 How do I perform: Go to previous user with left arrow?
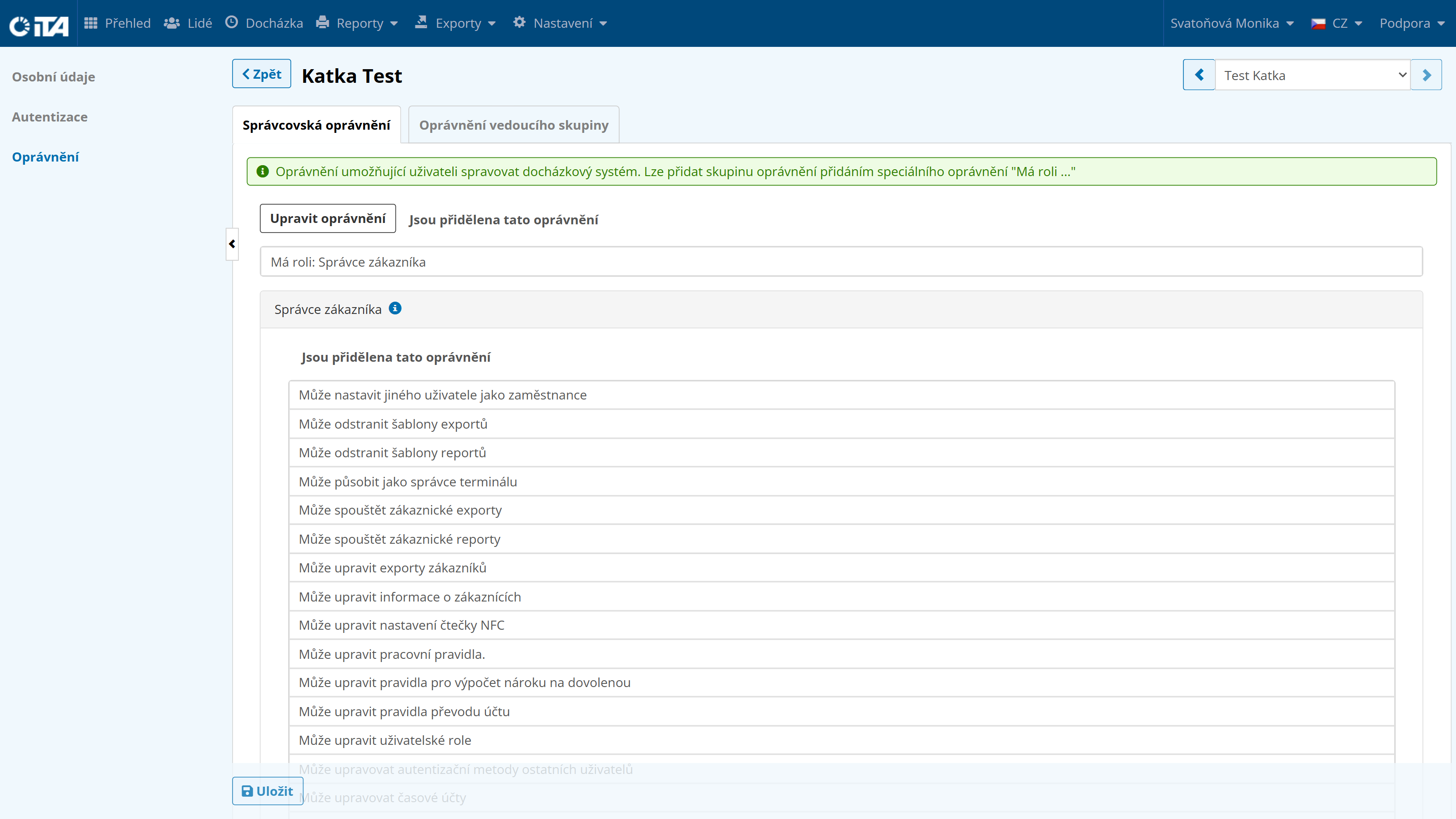point(1199,75)
